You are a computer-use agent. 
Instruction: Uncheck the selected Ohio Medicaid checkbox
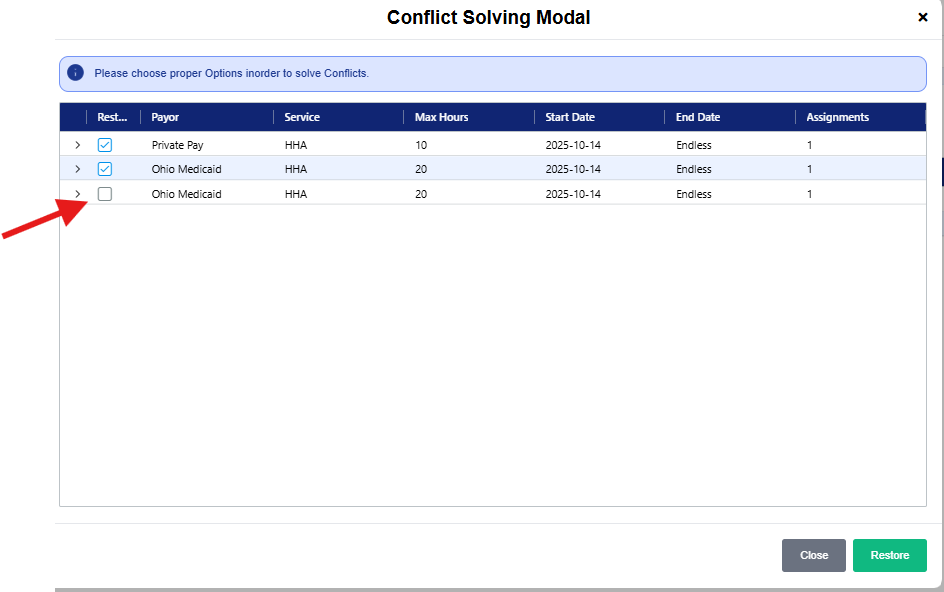tap(105, 169)
